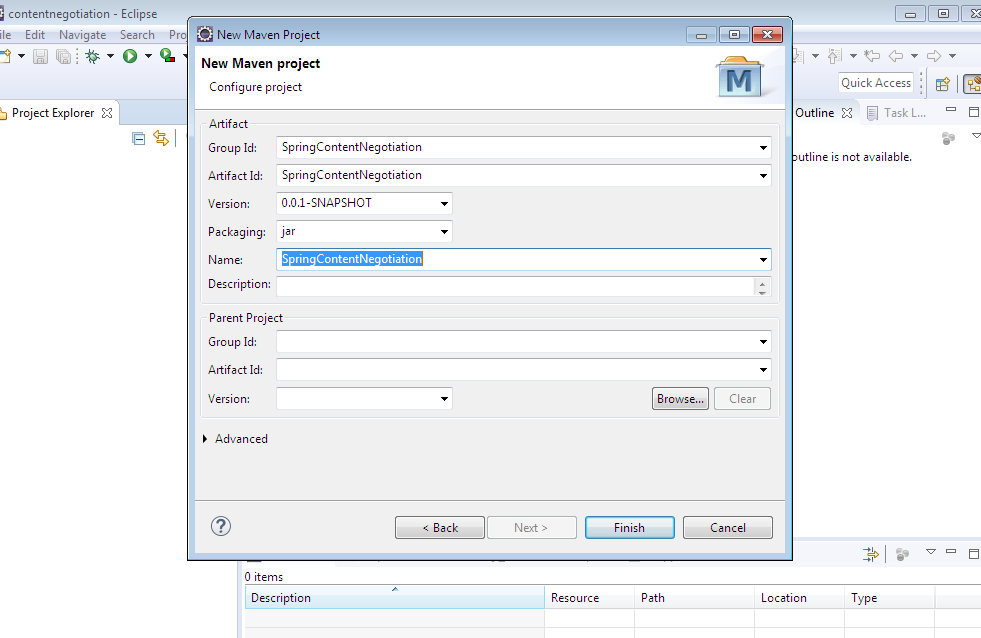Open the Navigate menu
The image size is (981, 638).
[x=82, y=35]
